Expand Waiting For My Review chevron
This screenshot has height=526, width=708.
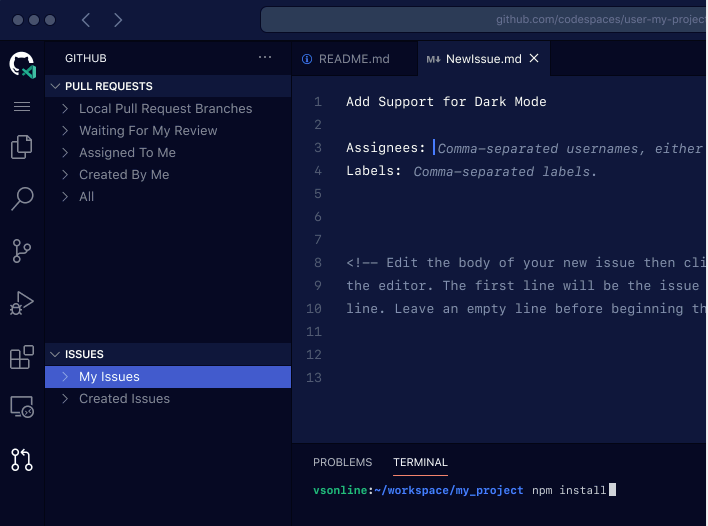pos(65,130)
